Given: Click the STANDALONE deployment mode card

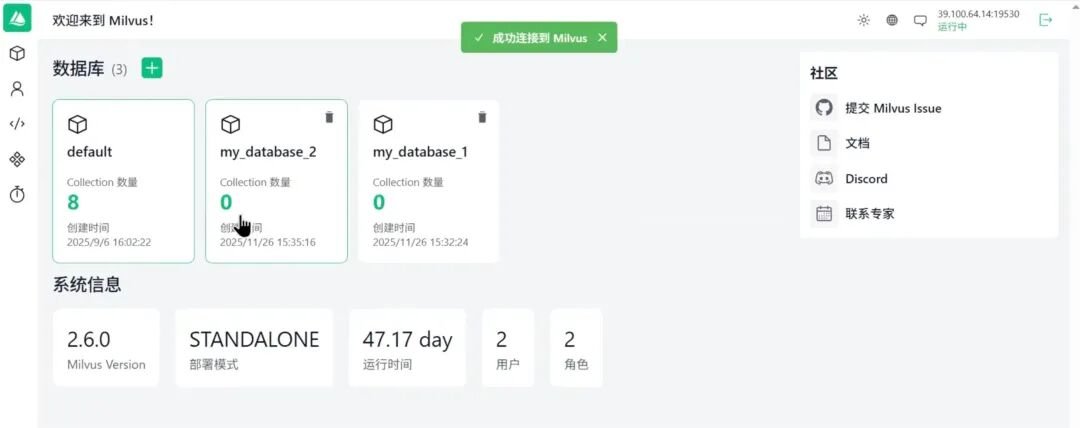Looking at the screenshot, I should (254, 348).
